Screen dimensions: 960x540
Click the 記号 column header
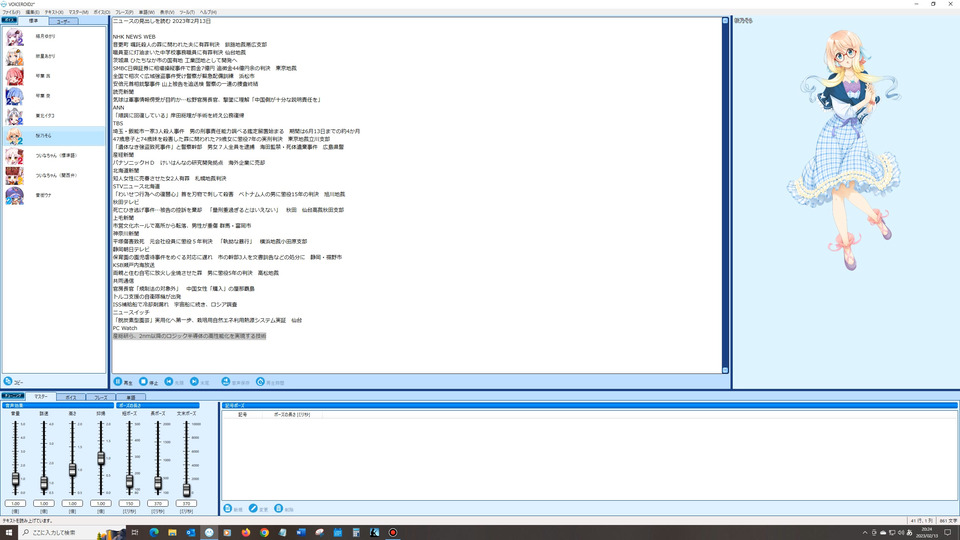pyautogui.click(x=242, y=414)
